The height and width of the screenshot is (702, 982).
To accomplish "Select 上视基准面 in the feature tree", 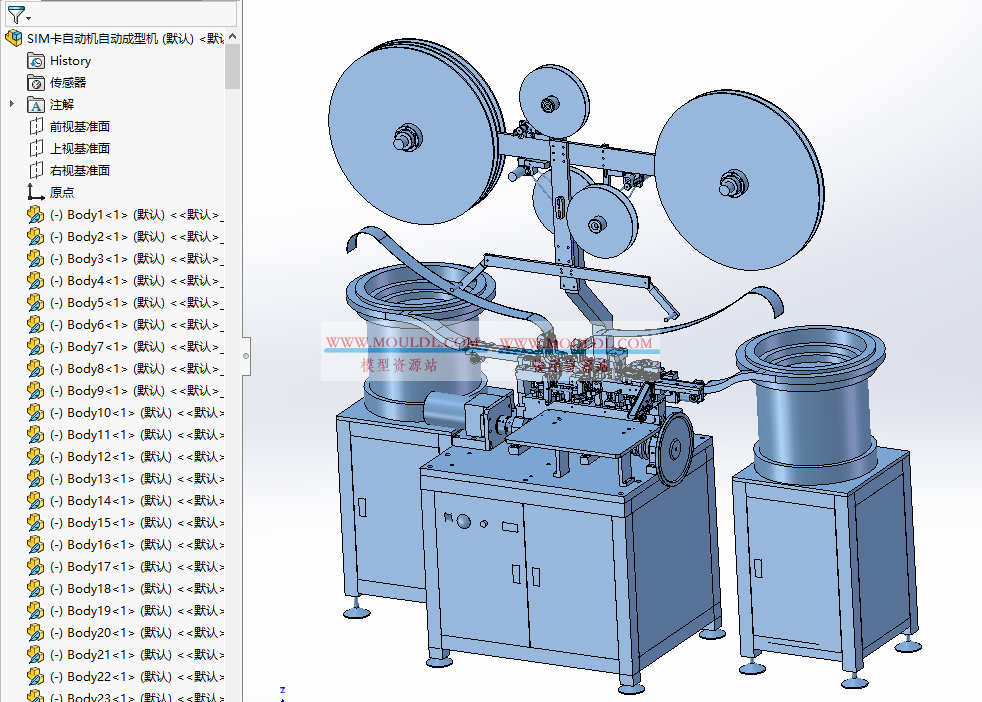I will (79, 149).
